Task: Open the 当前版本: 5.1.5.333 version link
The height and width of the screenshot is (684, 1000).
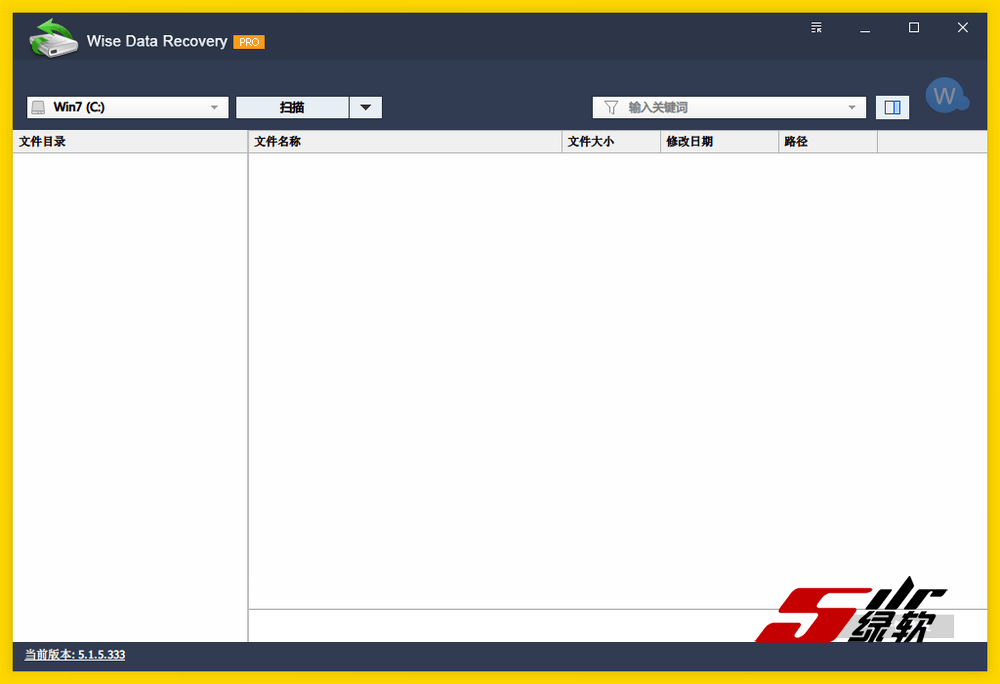Action: [x=75, y=655]
